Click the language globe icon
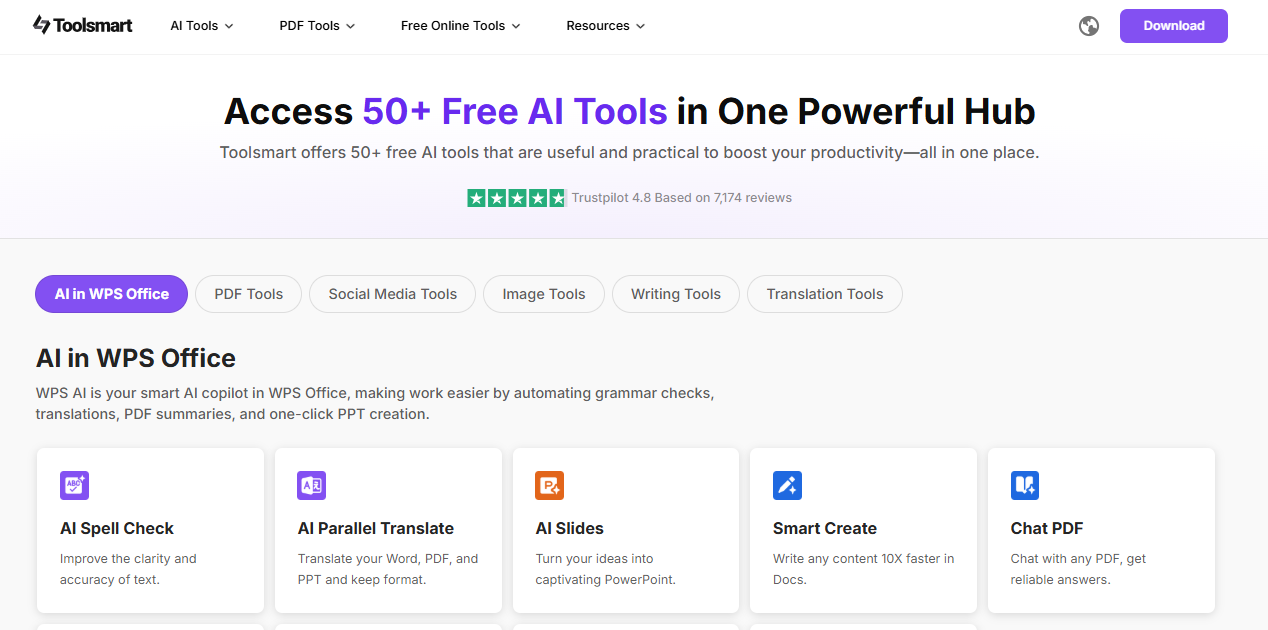The image size is (1268, 630). click(x=1088, y=26)
